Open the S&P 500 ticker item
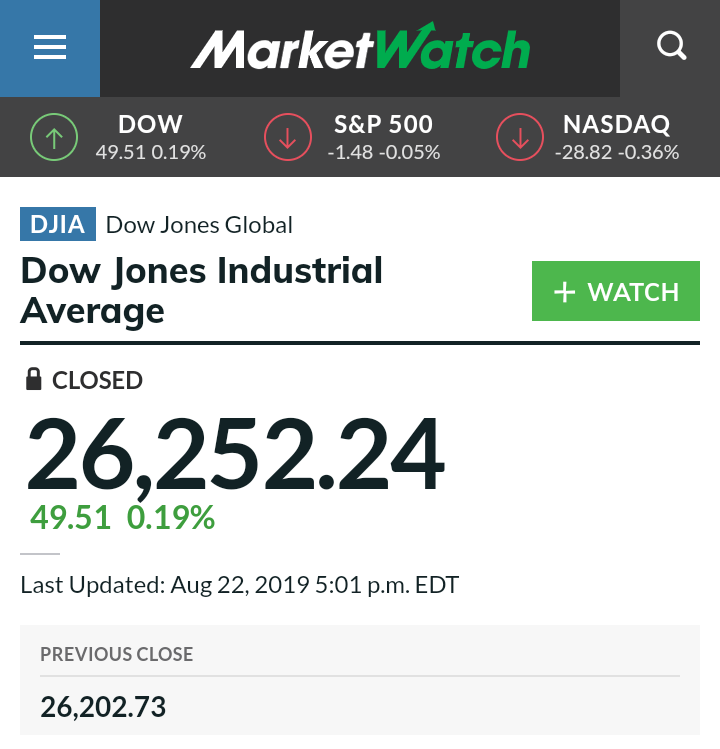The image size is (720, 749). pos(352,137)
